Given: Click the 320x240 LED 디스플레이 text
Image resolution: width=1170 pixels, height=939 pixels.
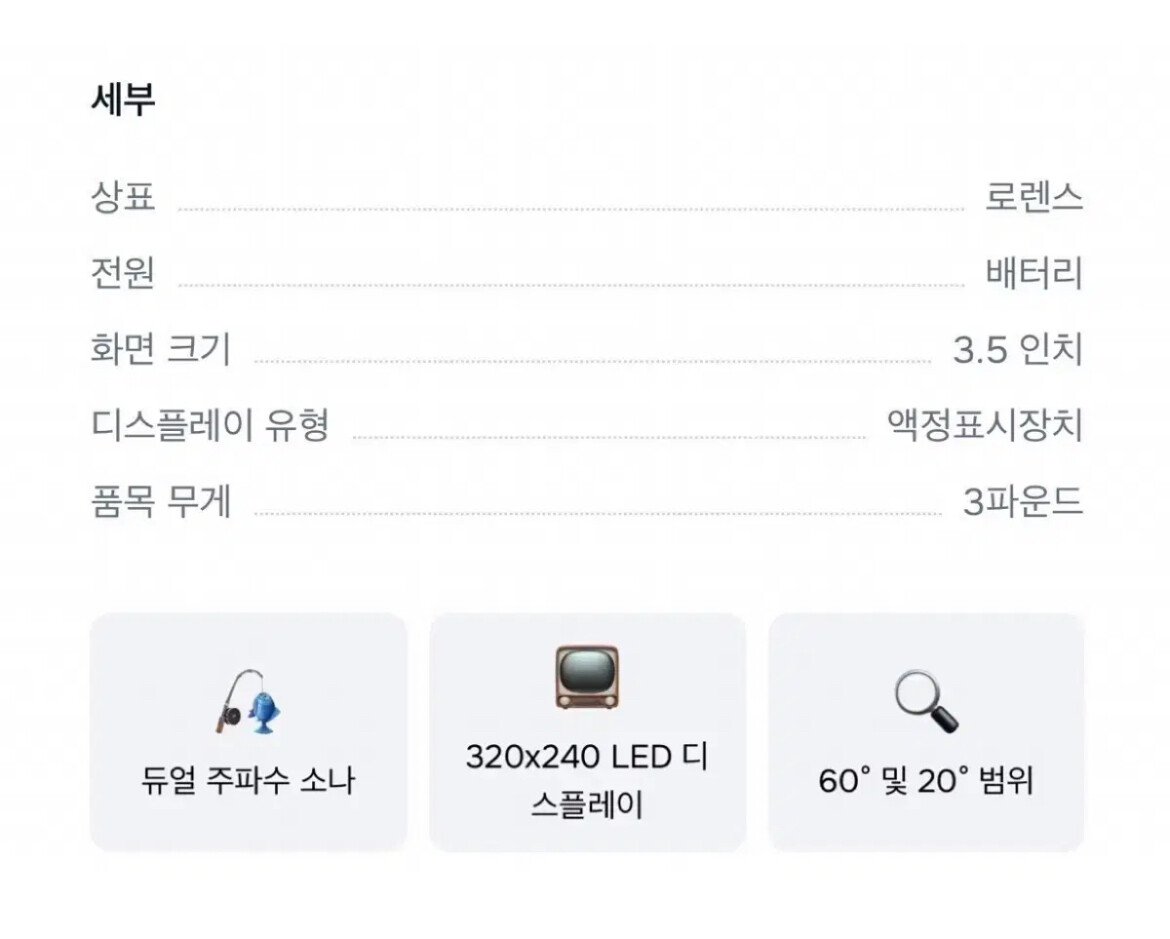Looking at the screenshot, I should click(x=587, y=781).
